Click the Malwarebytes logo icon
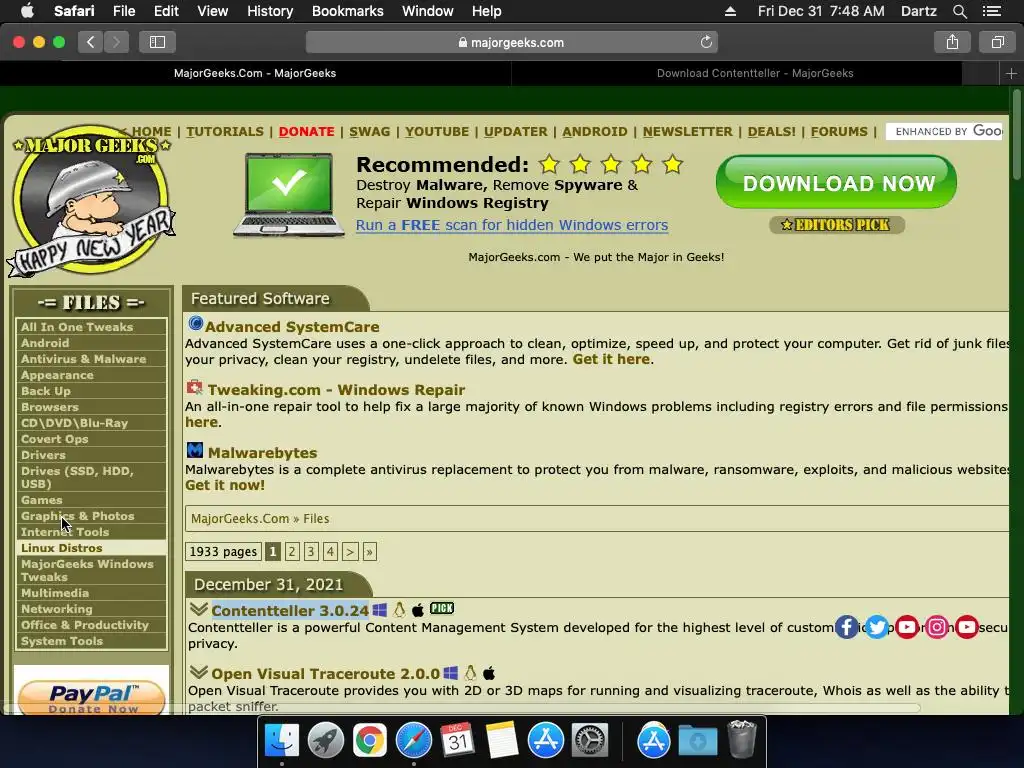This screenshot has height=768, width=1024. 195,450
